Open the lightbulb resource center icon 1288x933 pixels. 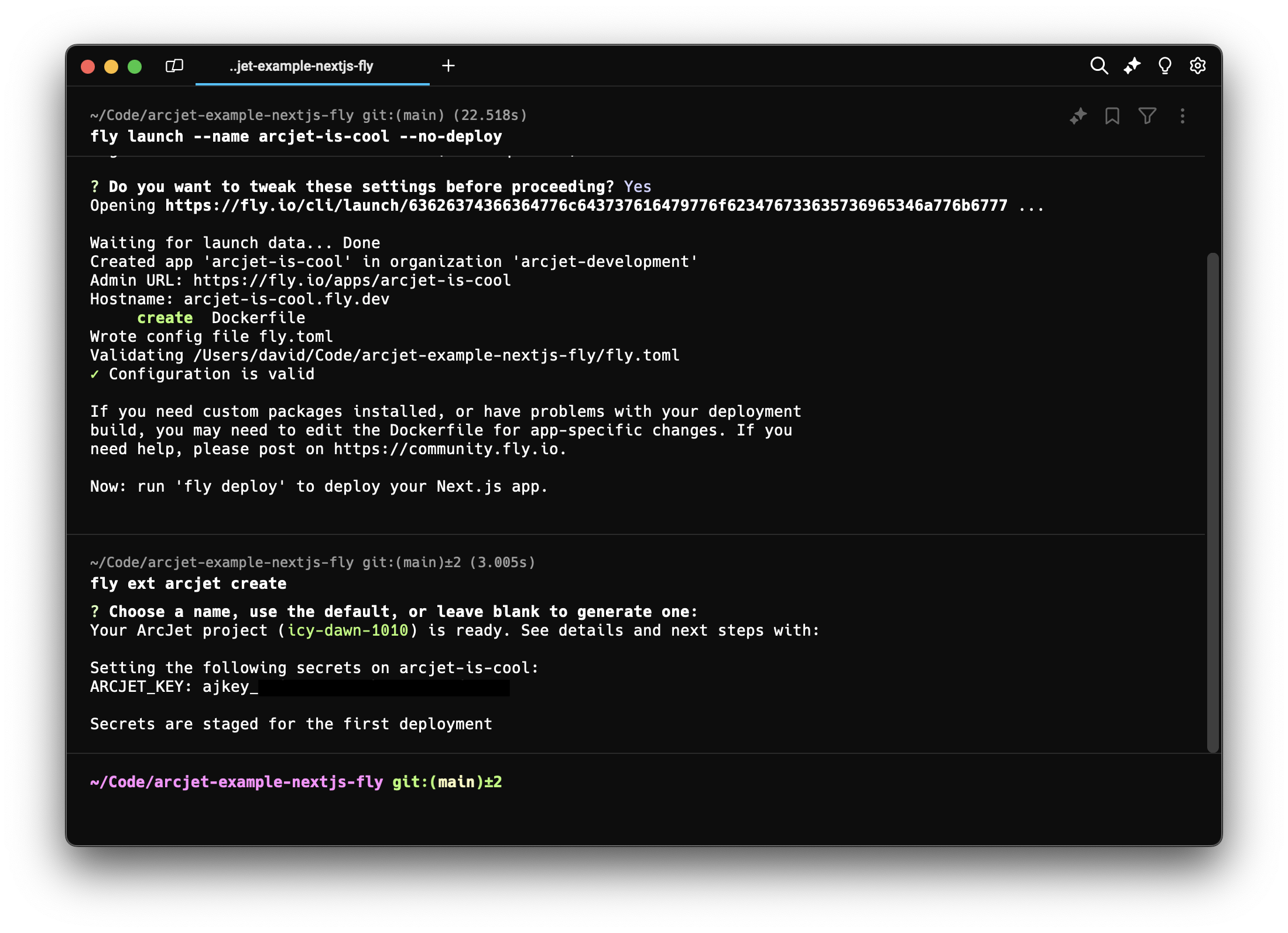(1164, 66)
